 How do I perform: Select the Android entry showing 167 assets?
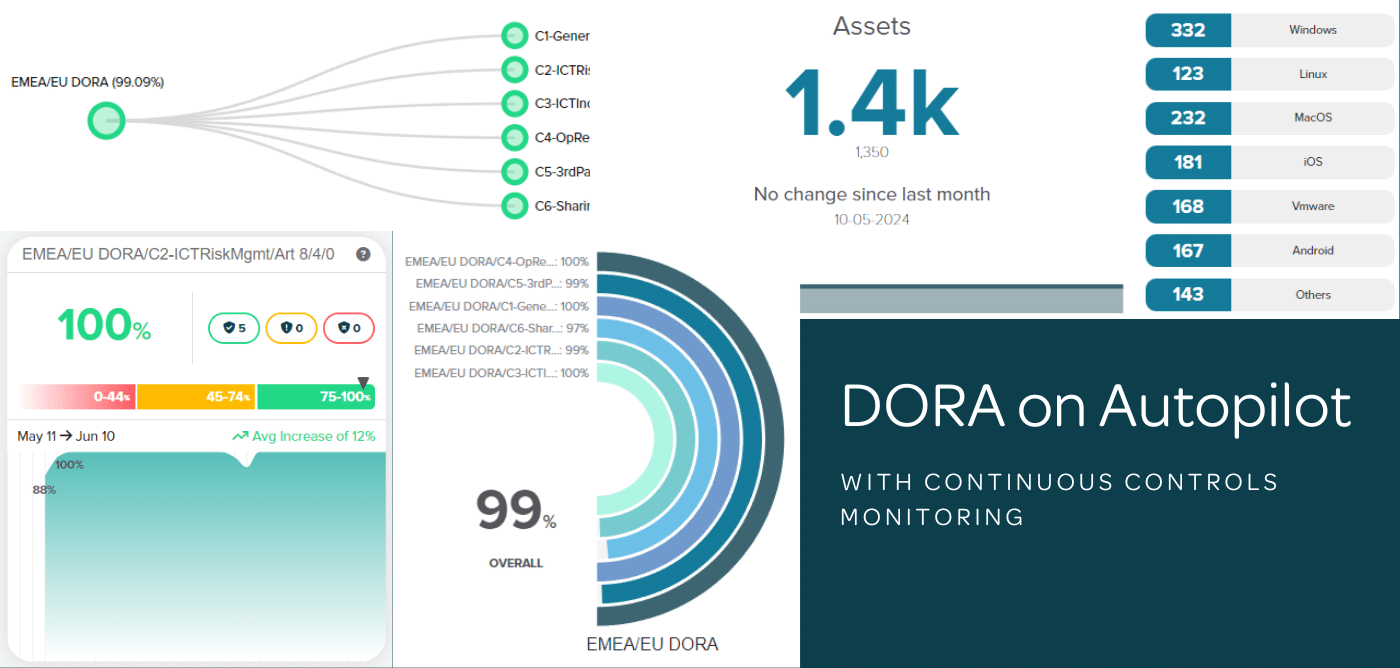(x=1188, y=250)
